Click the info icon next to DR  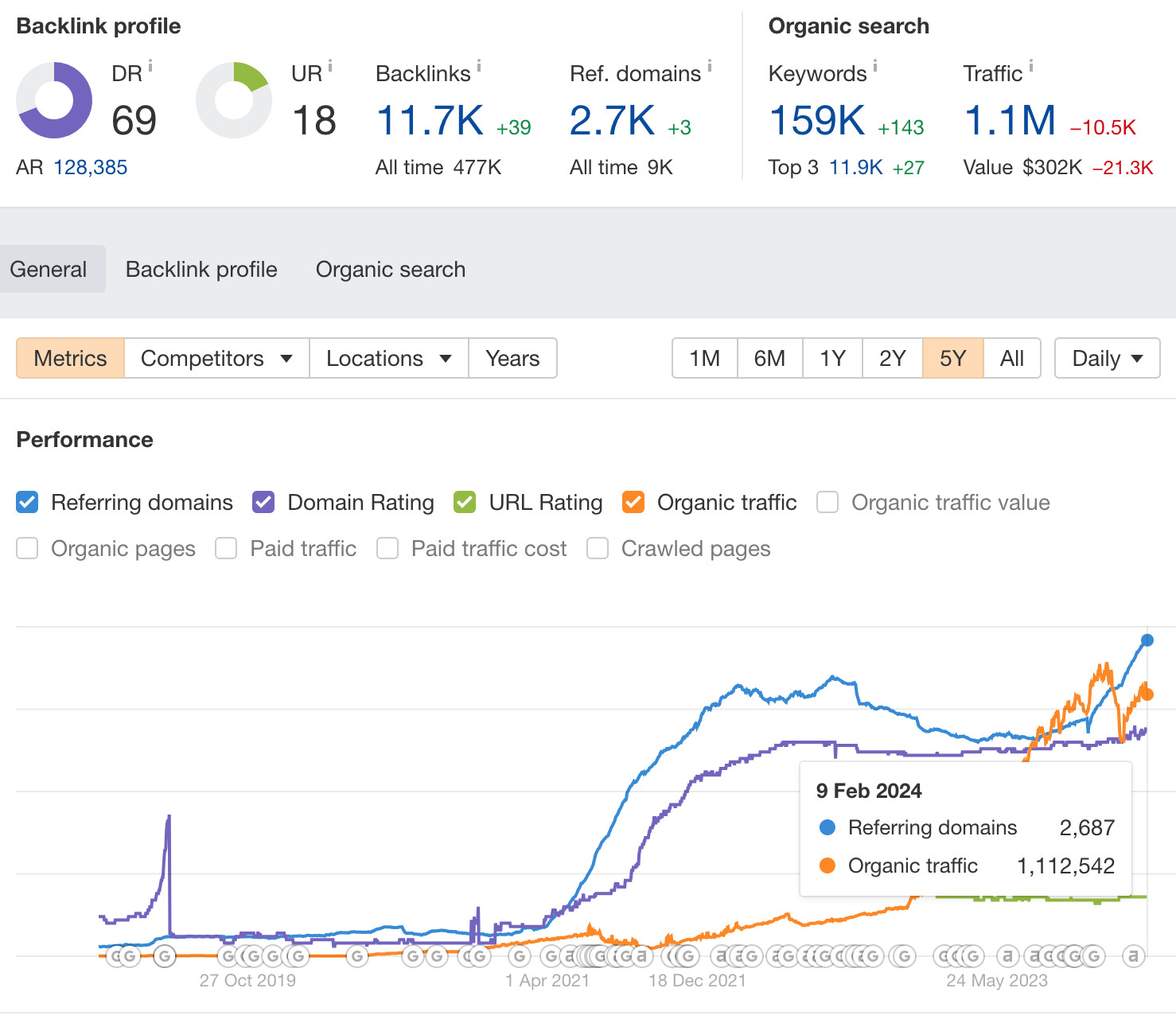150,67
